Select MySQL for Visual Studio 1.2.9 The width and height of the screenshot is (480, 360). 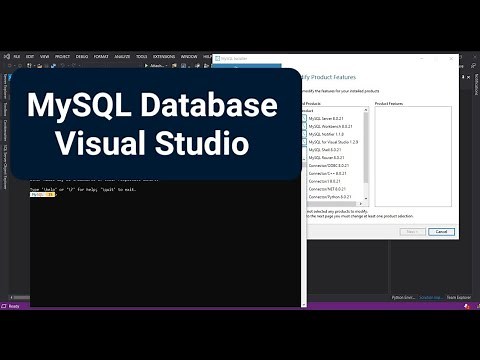pyautogui.click(x=333, y=142)
